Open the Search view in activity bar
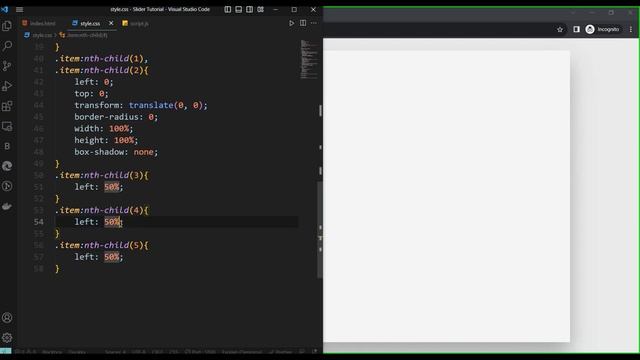 pos(7,46)
